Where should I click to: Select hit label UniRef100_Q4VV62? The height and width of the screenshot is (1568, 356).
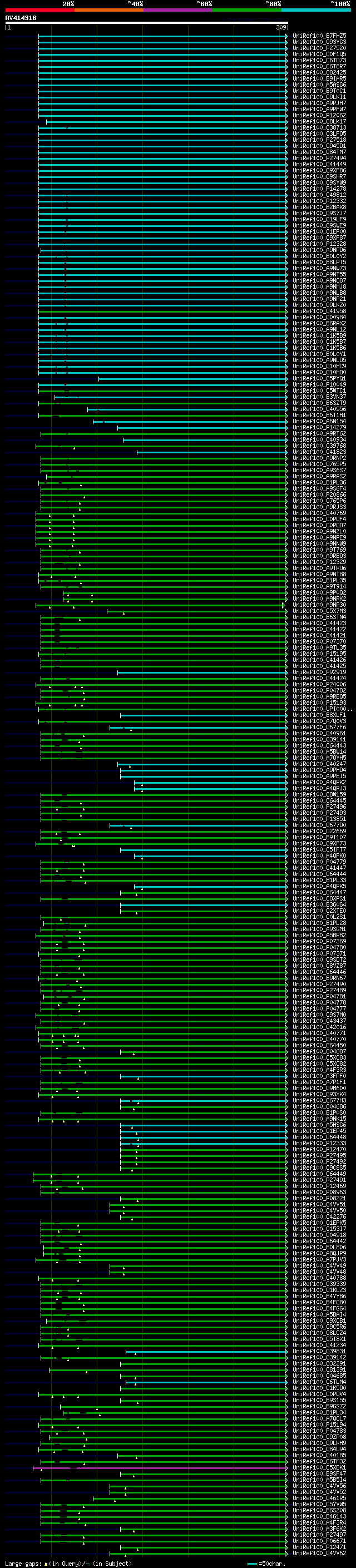click(x=319, y=1554)
